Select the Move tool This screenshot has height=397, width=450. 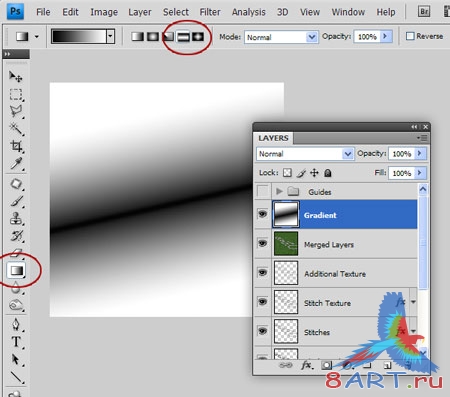(x=15, y=77)
